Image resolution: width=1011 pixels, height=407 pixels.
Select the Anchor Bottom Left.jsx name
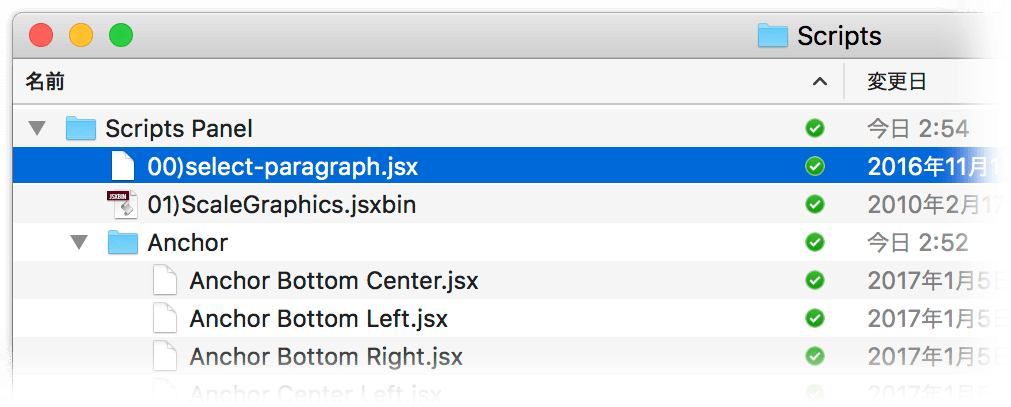click(x=319, y=319)
